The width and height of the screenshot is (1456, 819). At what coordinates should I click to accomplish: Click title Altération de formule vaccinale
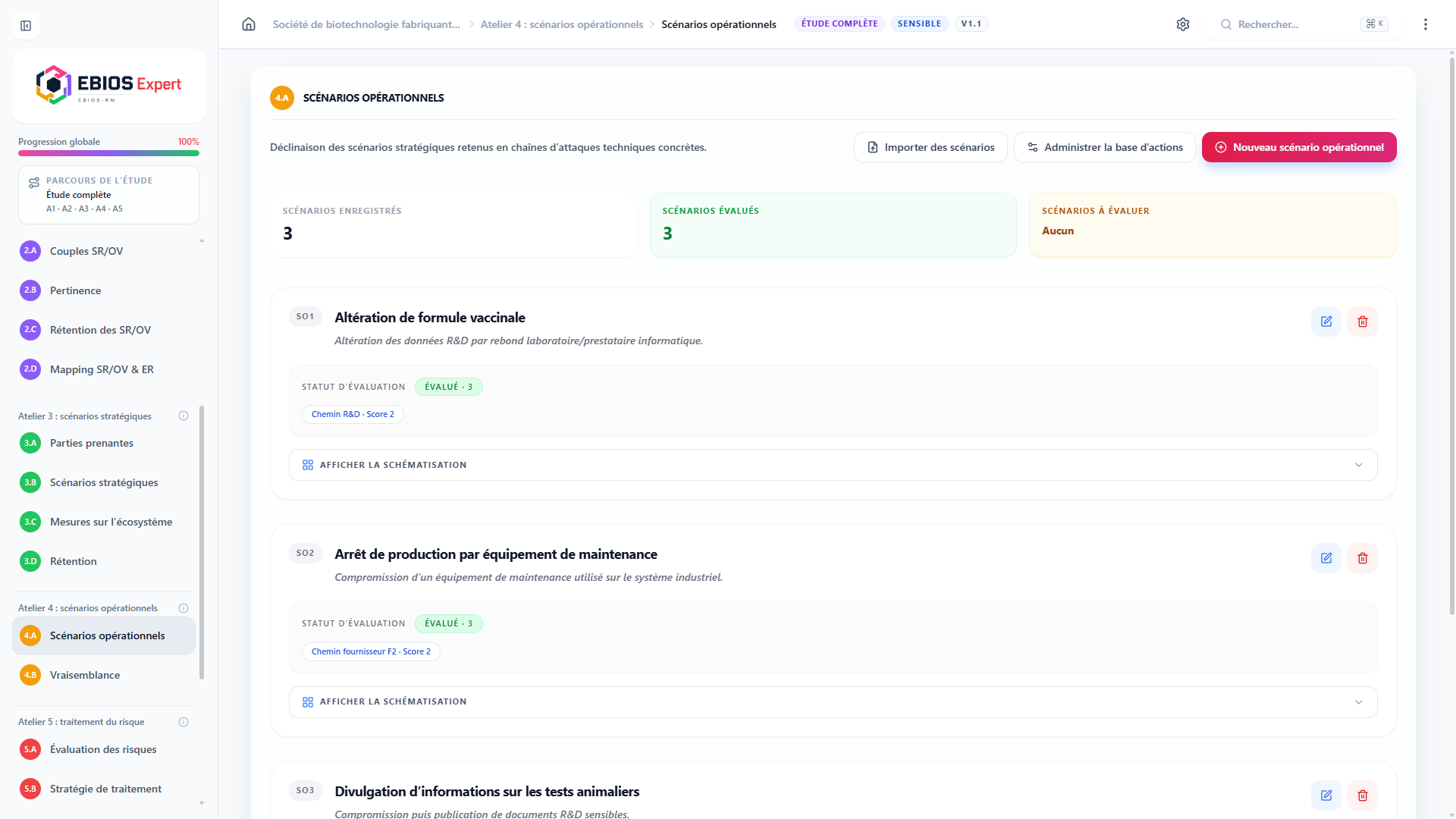coord(430,318)
